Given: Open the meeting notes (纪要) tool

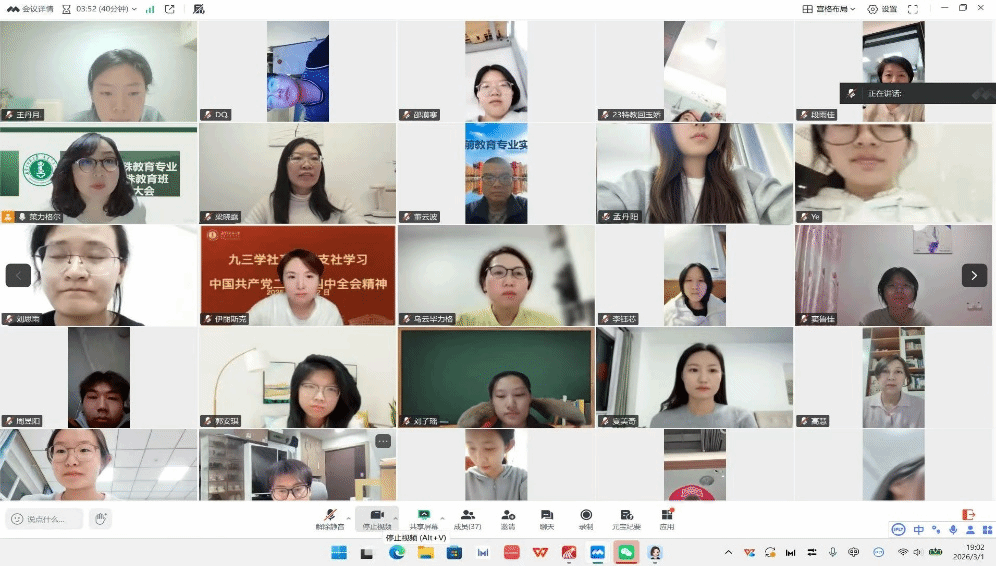Looking at the screenshot, I should pos(627,515).
